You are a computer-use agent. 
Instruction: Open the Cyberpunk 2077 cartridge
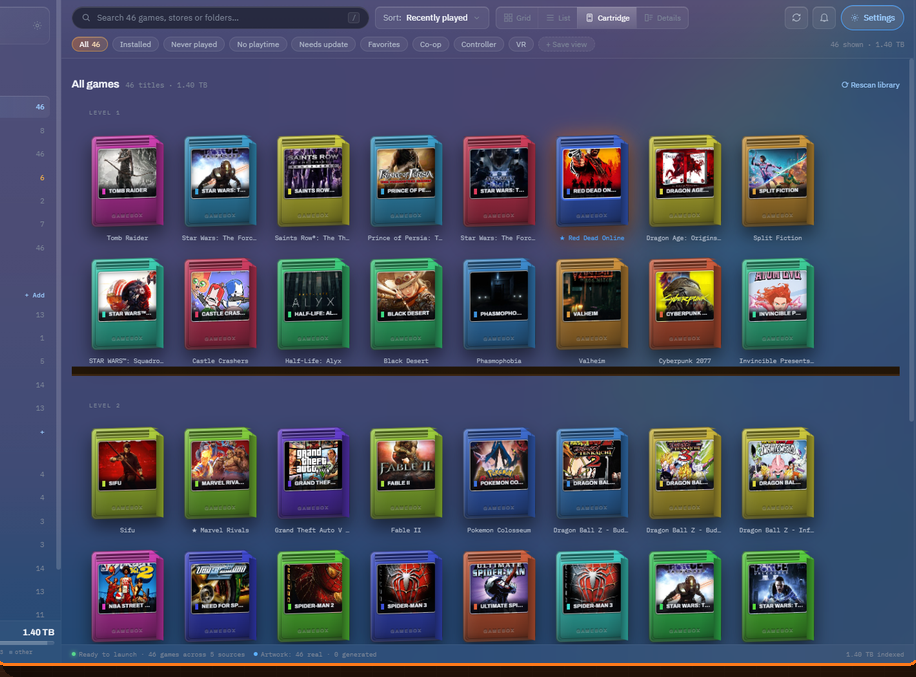coord(685,304)
